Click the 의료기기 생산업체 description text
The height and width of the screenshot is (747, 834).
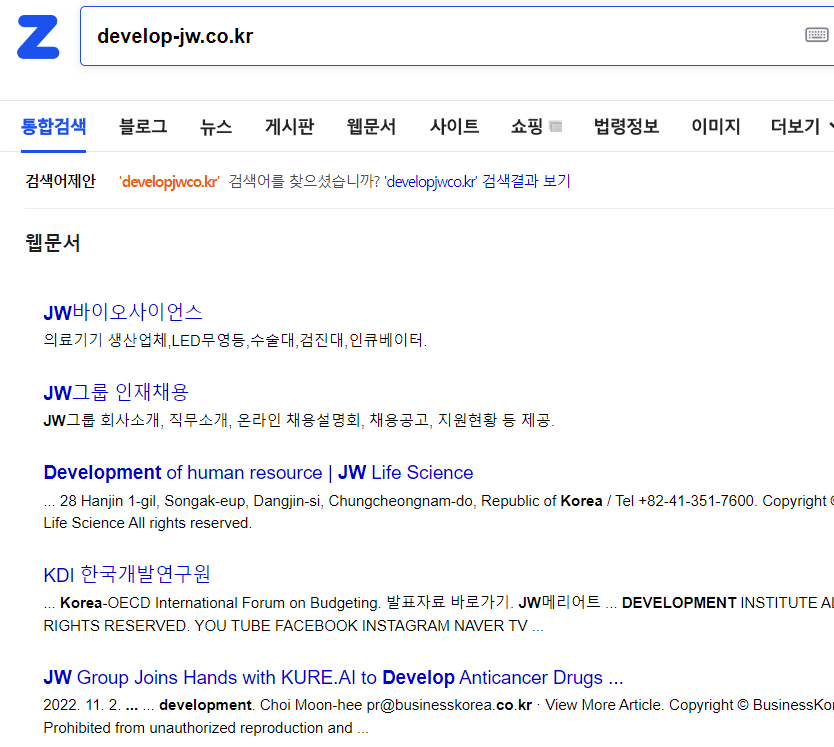235,340
